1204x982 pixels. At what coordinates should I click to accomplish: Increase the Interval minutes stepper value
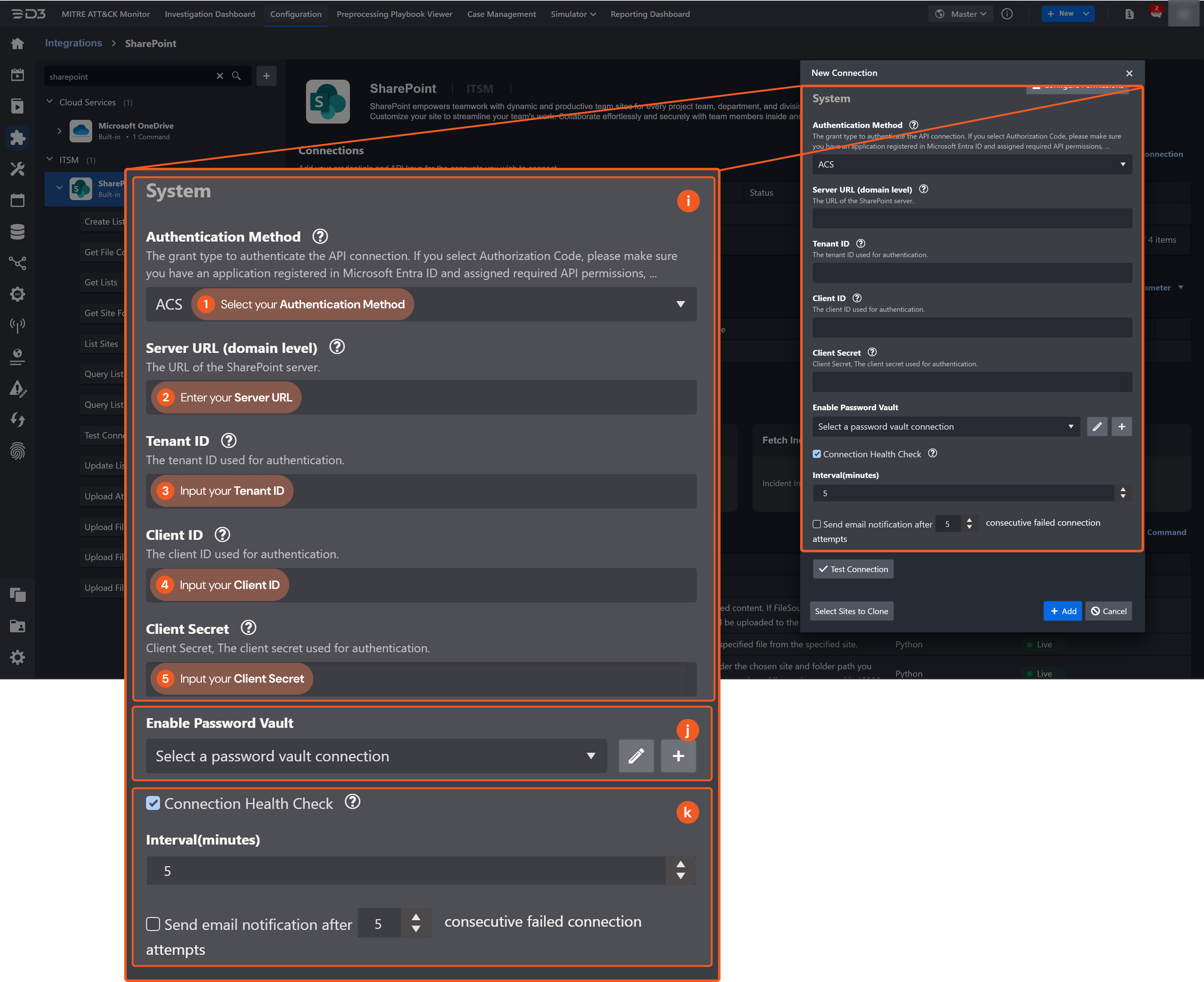click(1122, 489)
